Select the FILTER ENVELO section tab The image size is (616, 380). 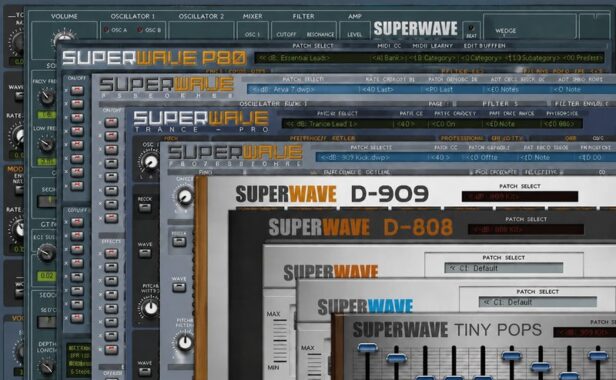pos(581,104)
